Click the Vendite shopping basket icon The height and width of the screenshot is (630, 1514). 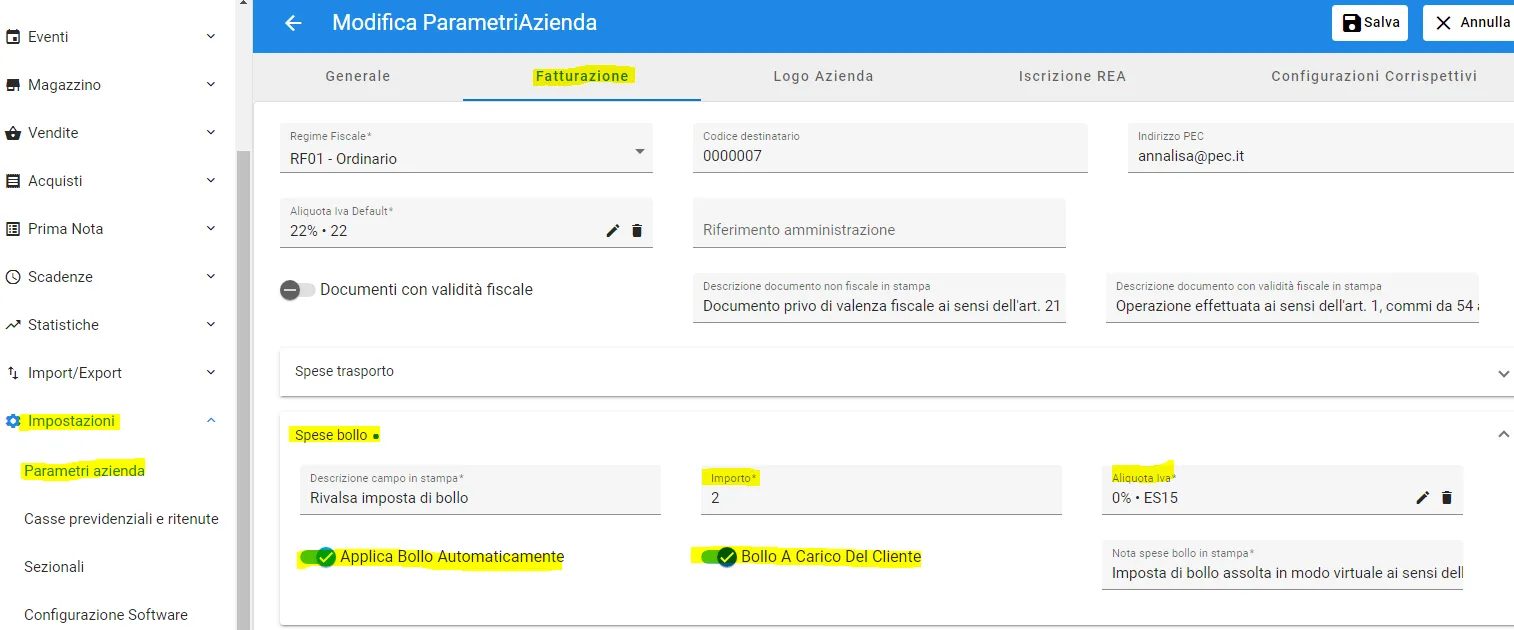coord(13,133)
